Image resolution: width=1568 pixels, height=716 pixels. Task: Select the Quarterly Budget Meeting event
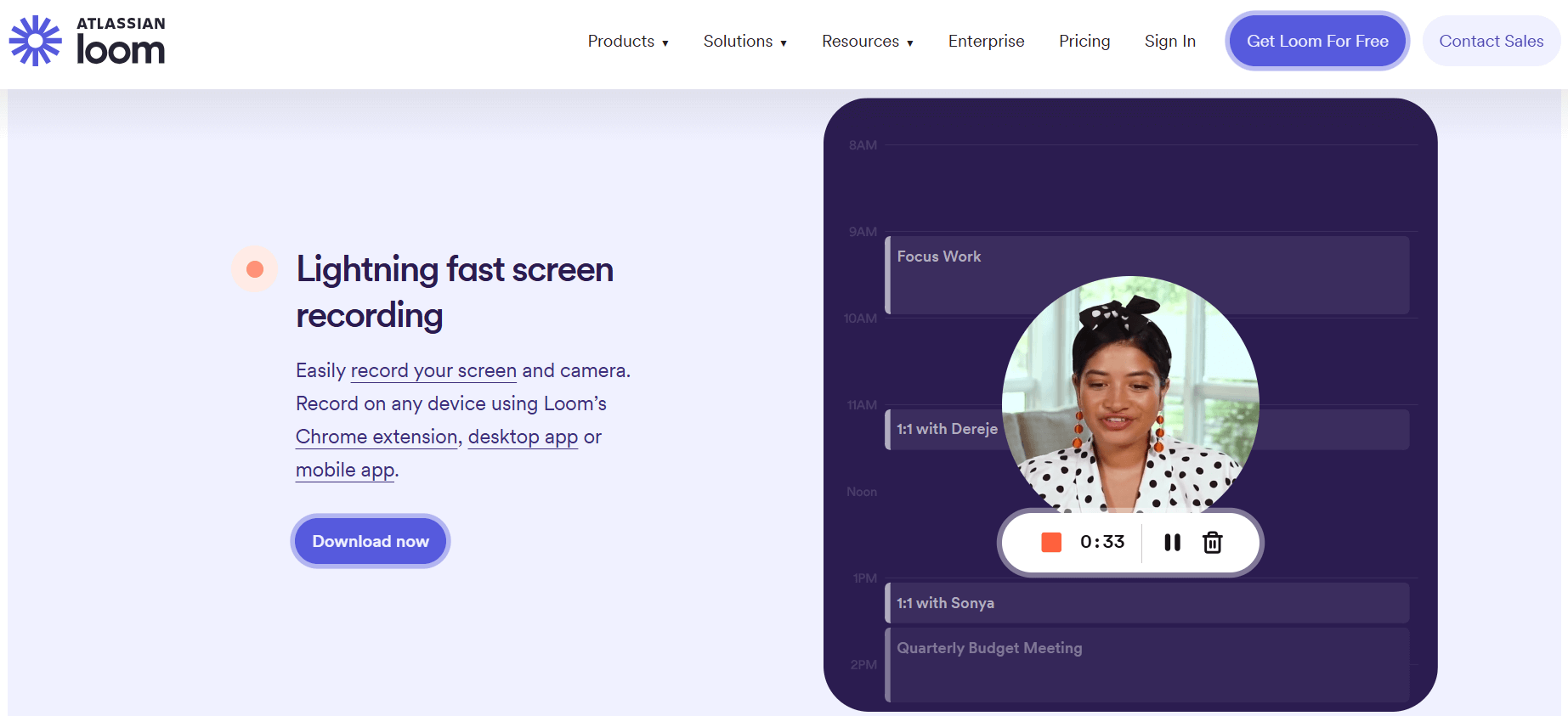[x=1146, y=665]
